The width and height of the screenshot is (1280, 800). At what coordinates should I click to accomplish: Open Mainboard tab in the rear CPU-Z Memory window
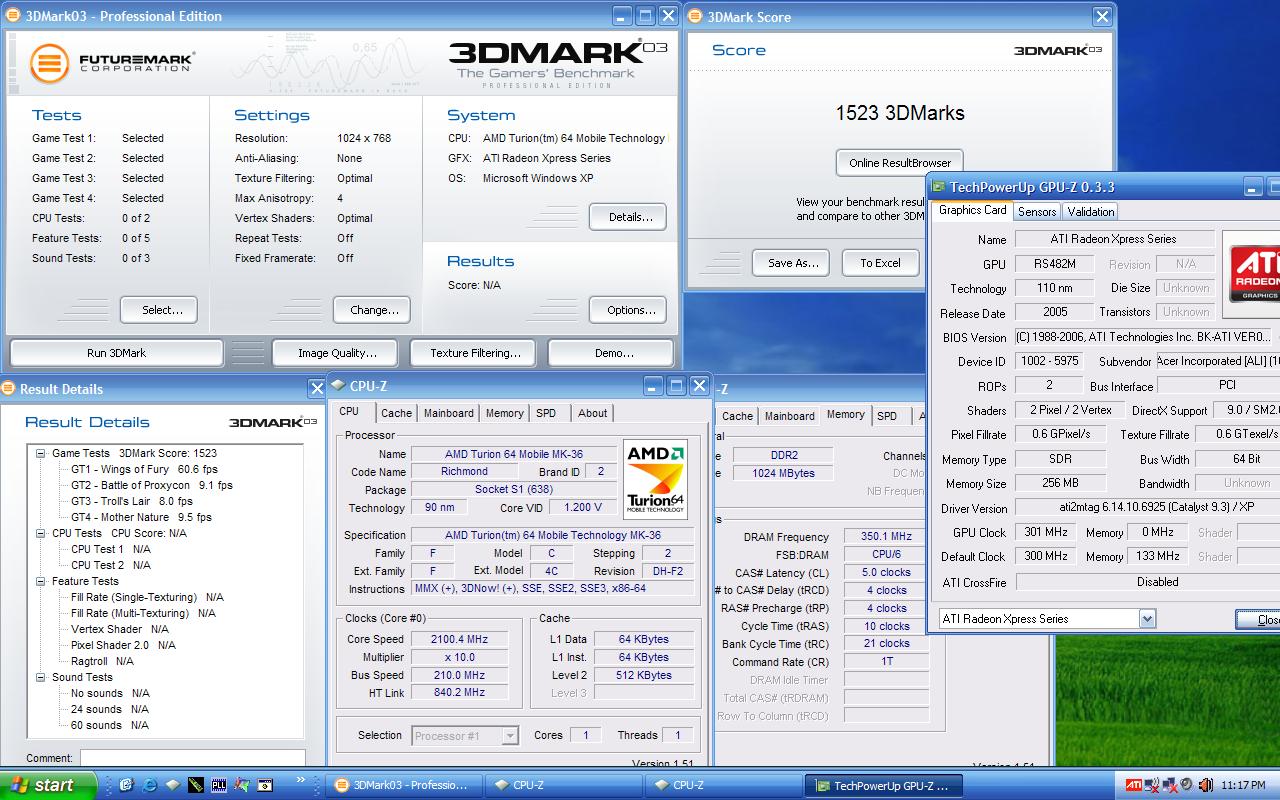pos(790,416)
